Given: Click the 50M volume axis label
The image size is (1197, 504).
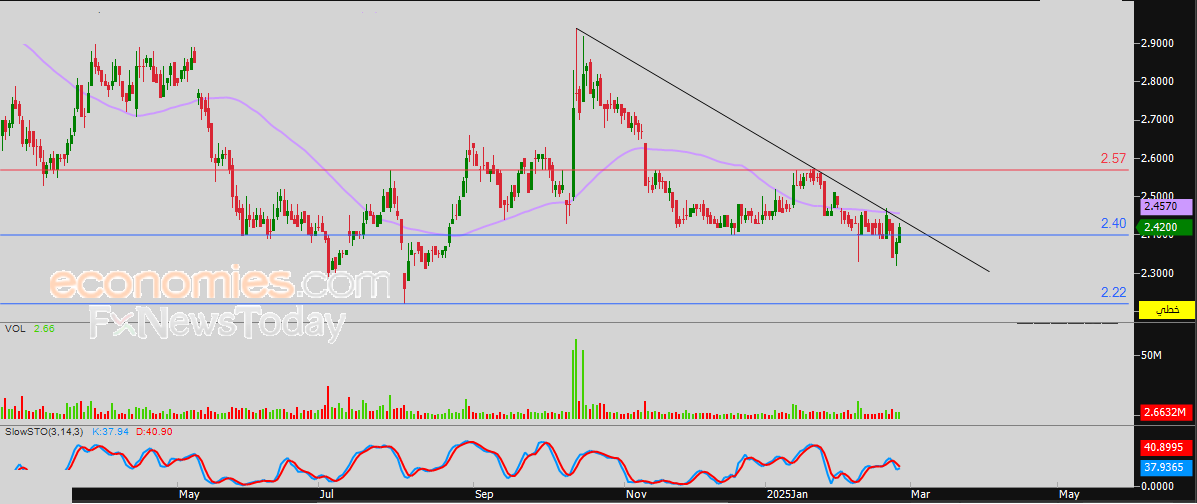Looking at the screenshot, I should (x=1151, y=356).
